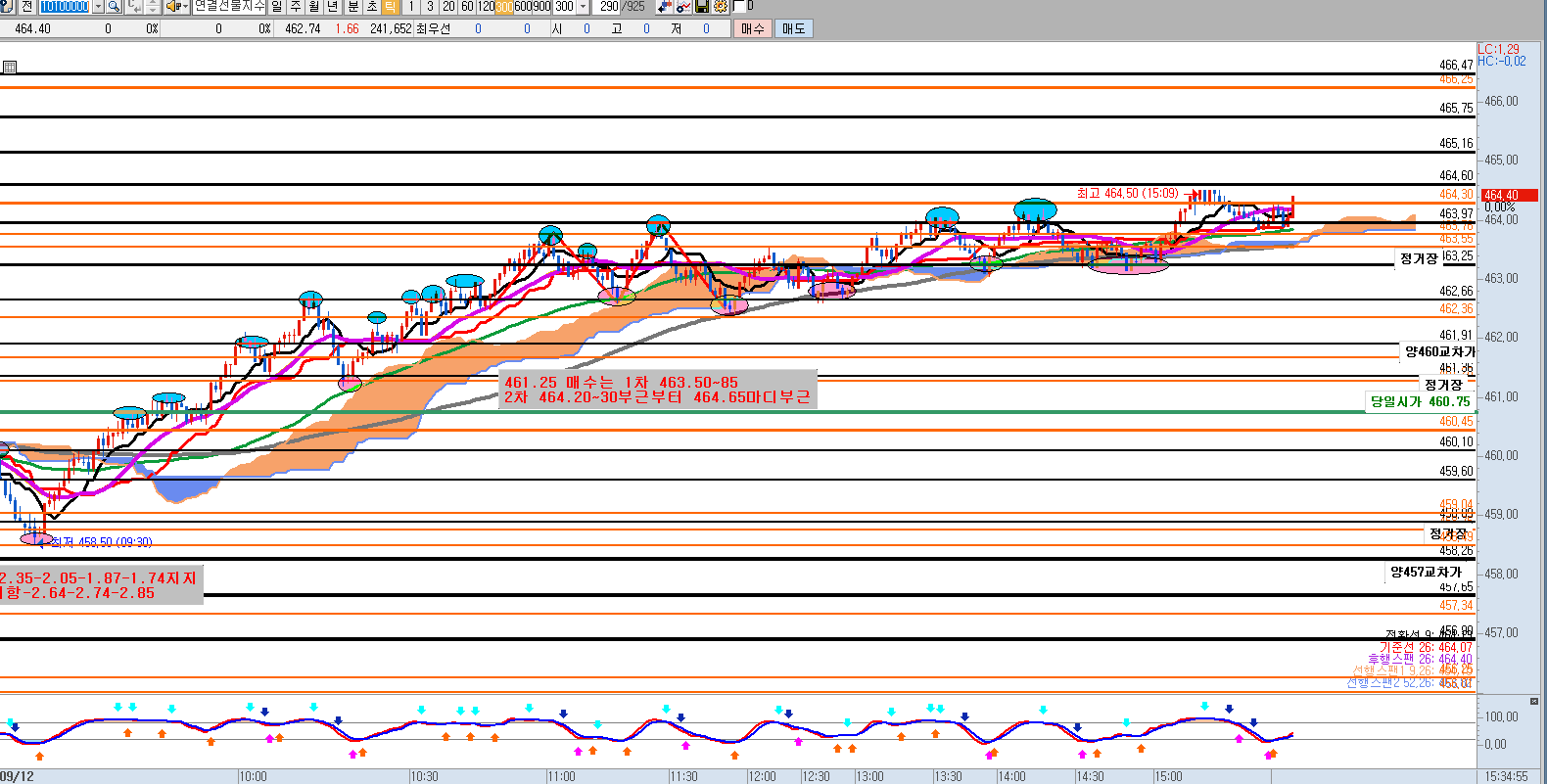Toggle the checkbox next to the gear icon
The width and height of the screenshot is (1547, 784).
(739, 7)
